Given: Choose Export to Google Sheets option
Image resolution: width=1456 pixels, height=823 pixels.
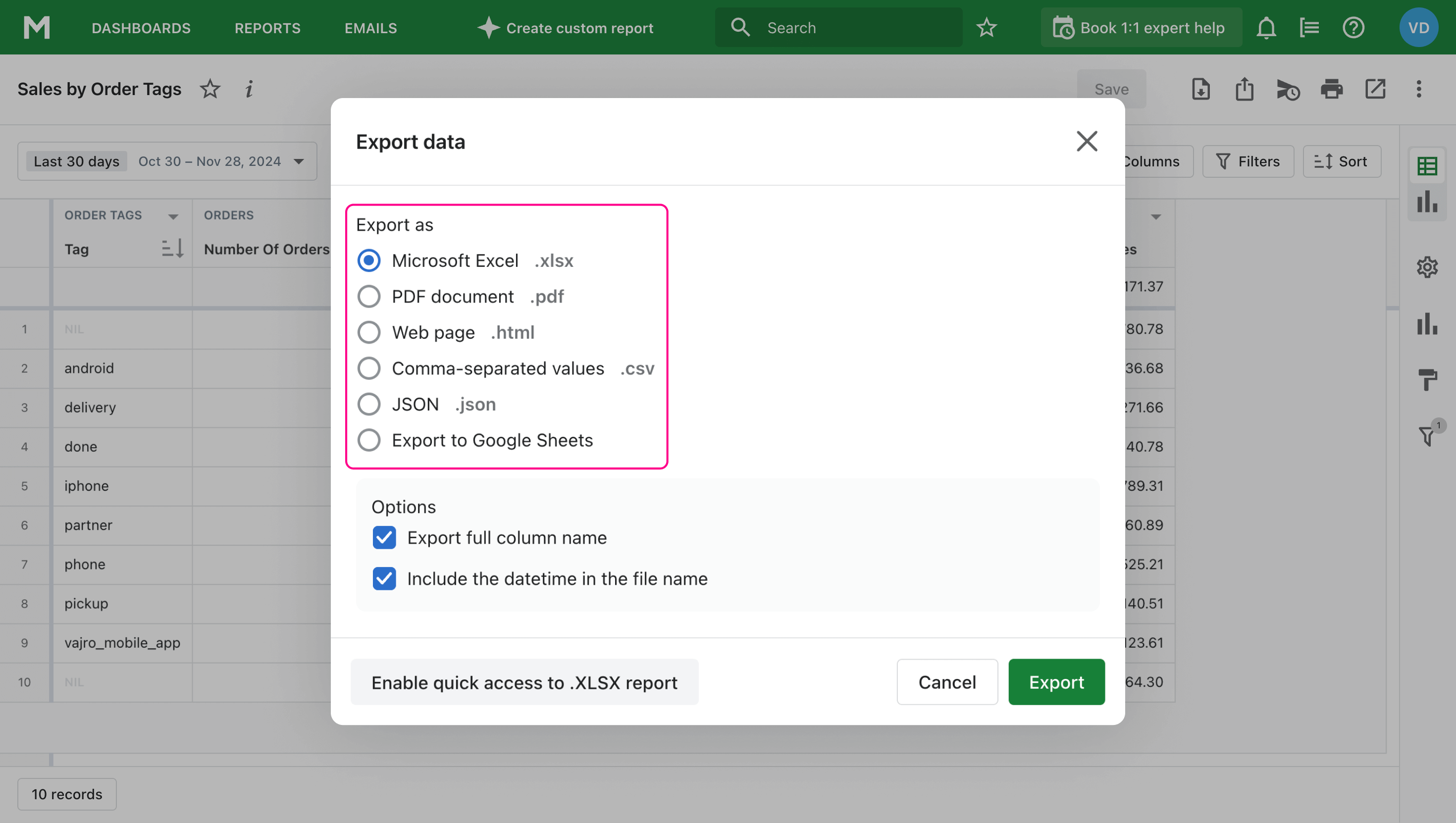Looking at the screenshot, I should click(368, 440).
